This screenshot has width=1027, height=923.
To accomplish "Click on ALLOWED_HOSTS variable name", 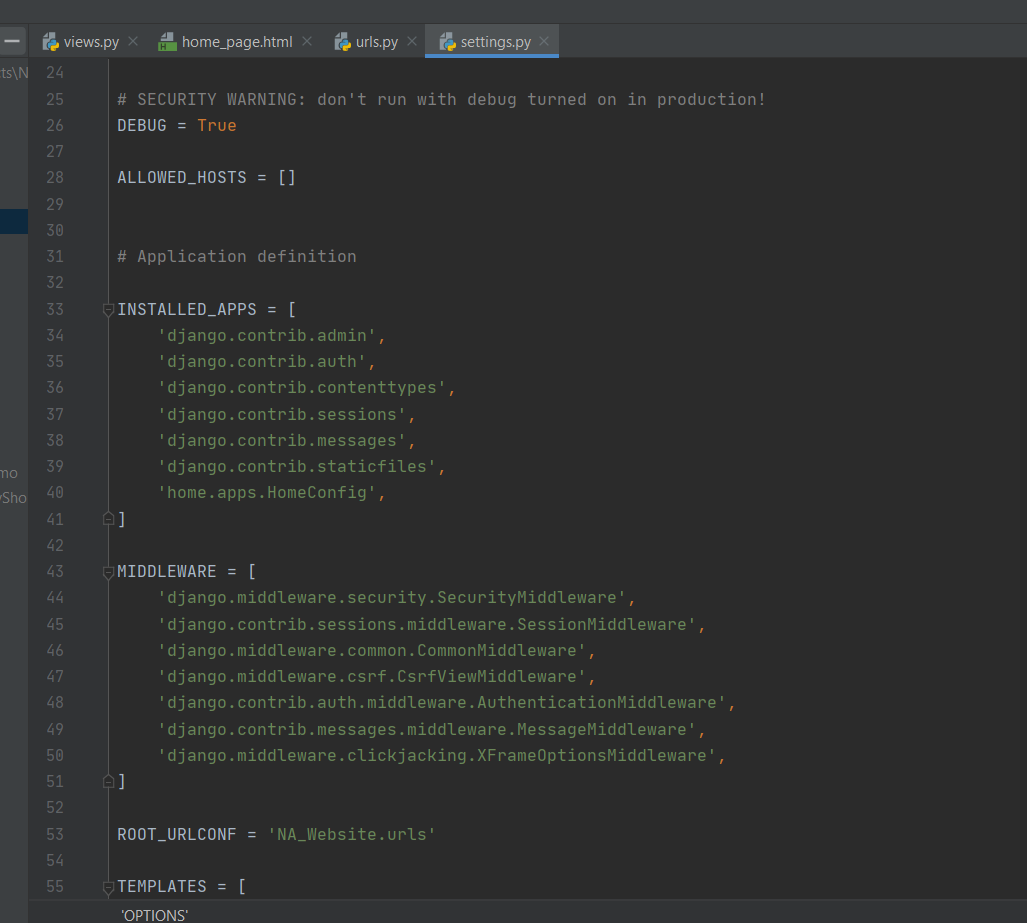I will [181, 178].
